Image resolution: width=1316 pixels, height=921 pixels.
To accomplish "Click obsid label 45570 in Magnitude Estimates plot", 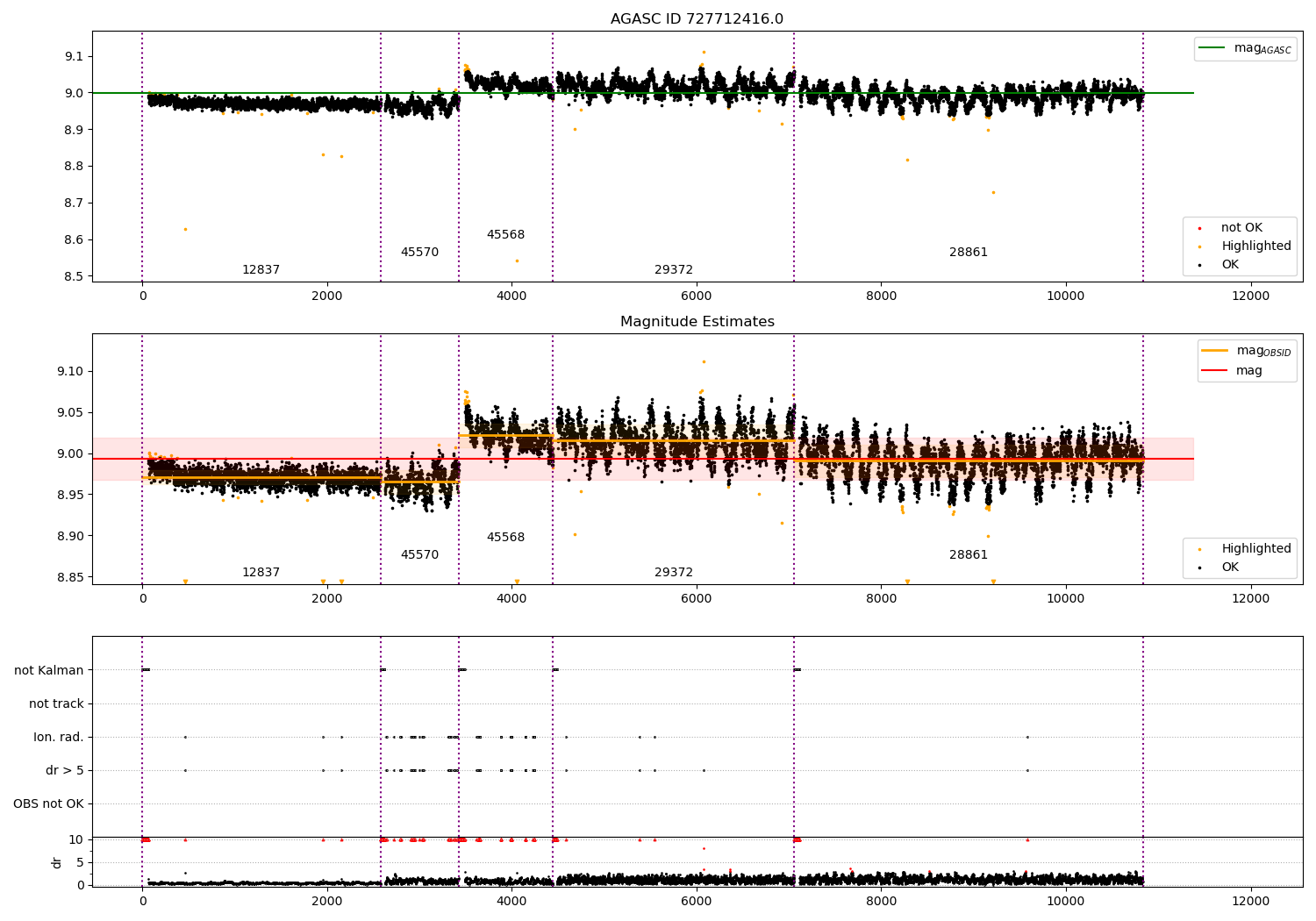I will (419, 555).
